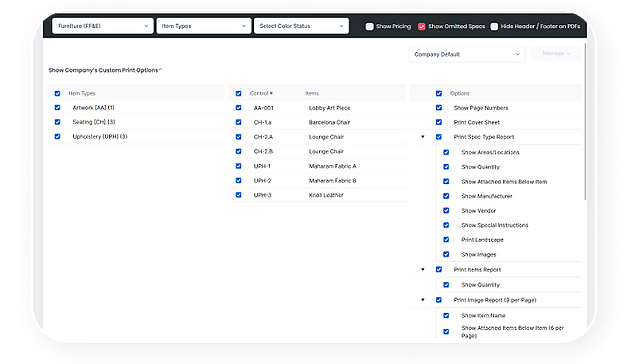Uncheck Print Spec Type Report option

[x=439, y=137]
